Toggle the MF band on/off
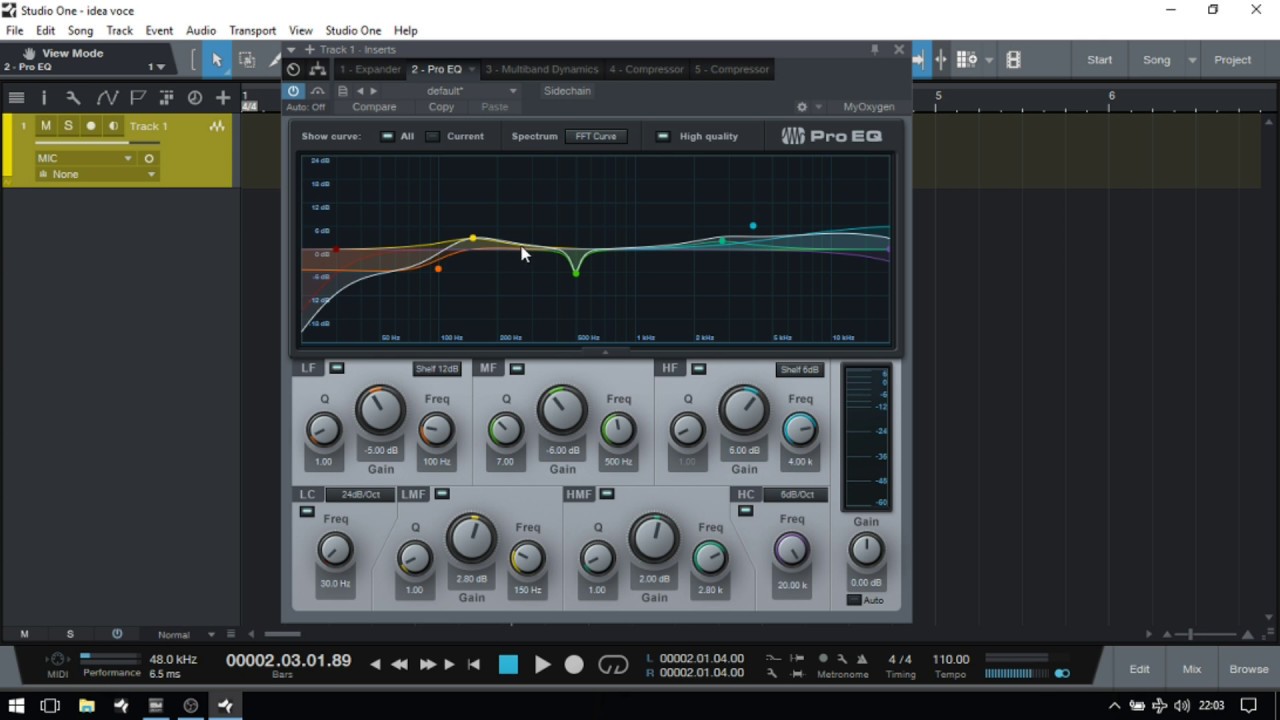Screen dimensions: 1280x720 pos(517,369)
